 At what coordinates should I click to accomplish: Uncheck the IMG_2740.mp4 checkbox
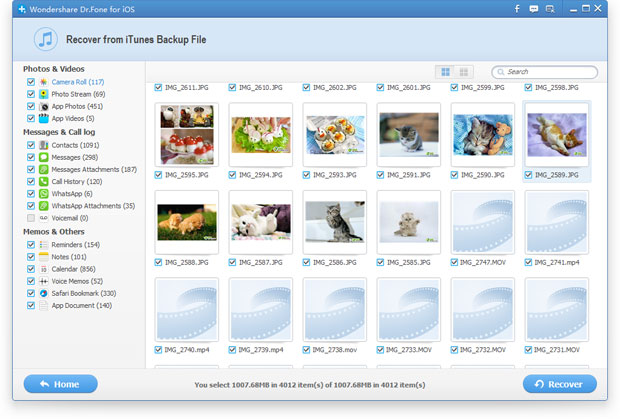[158, 349]
